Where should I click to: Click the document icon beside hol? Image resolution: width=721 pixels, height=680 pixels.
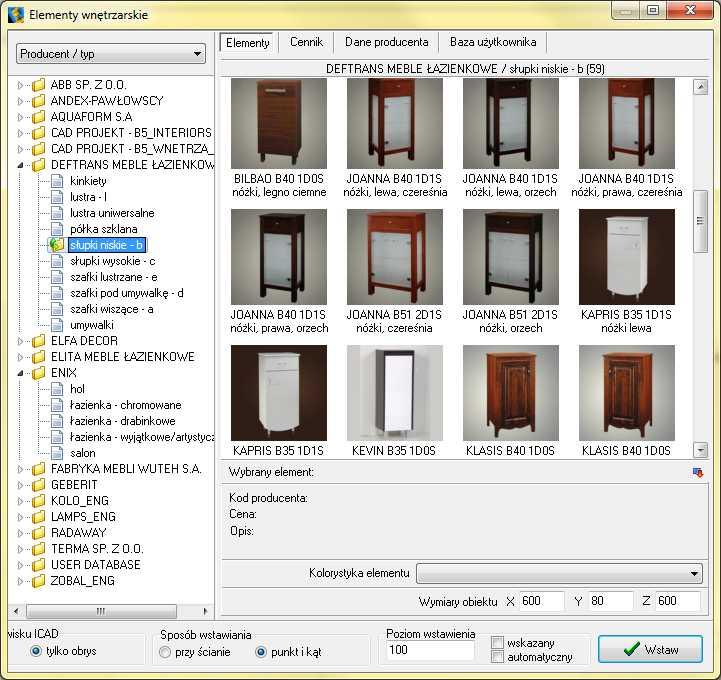click(x=57, y=389)
